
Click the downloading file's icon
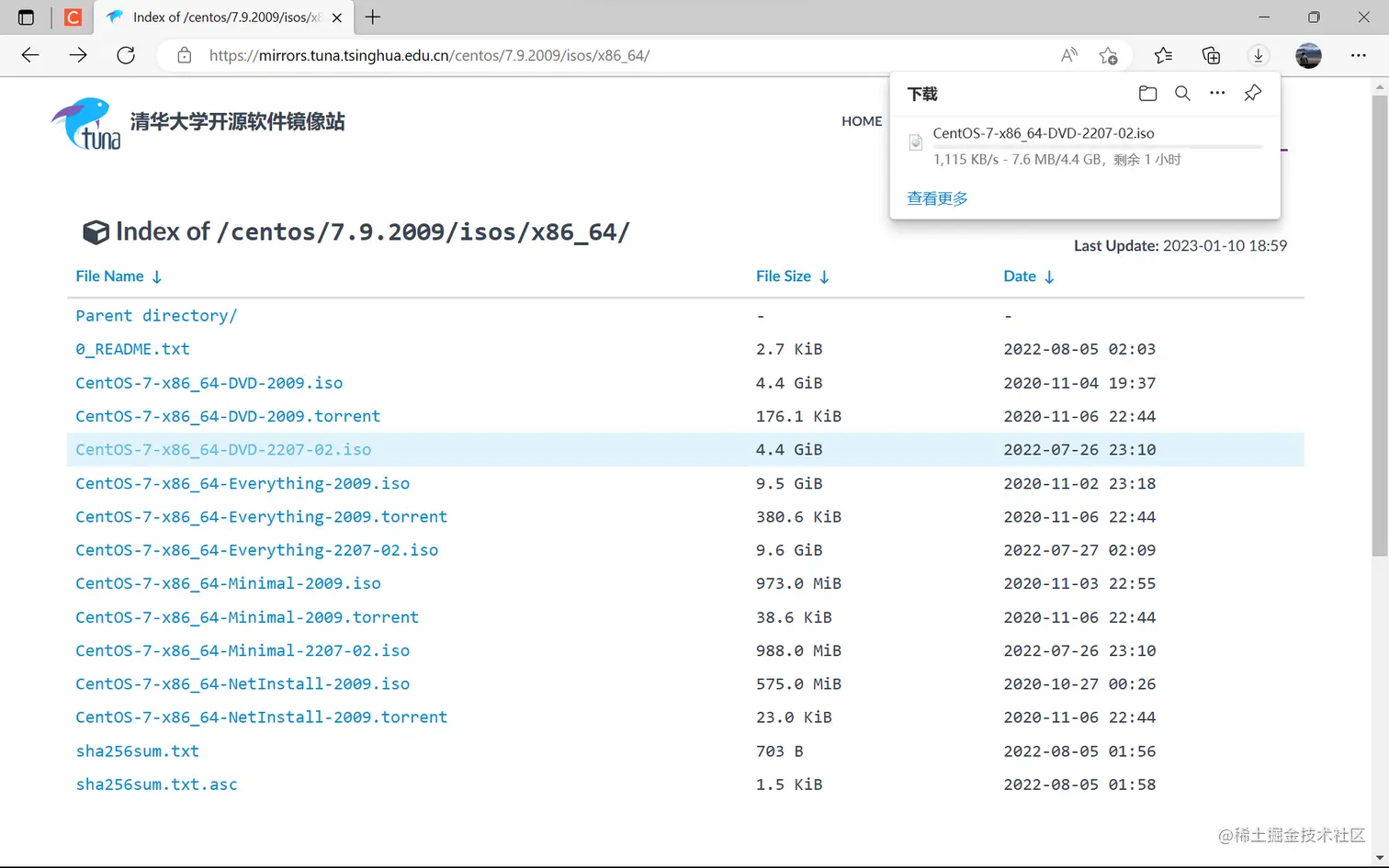[x=916, y=142]
